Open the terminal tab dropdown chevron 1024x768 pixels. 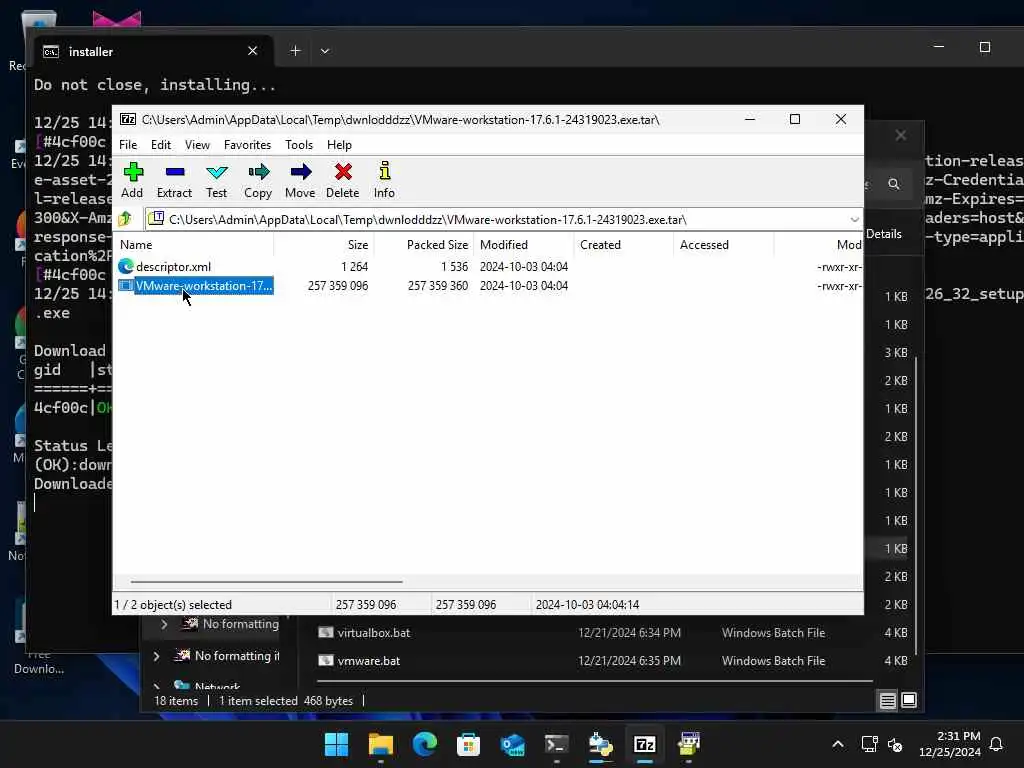coord(325,51)
